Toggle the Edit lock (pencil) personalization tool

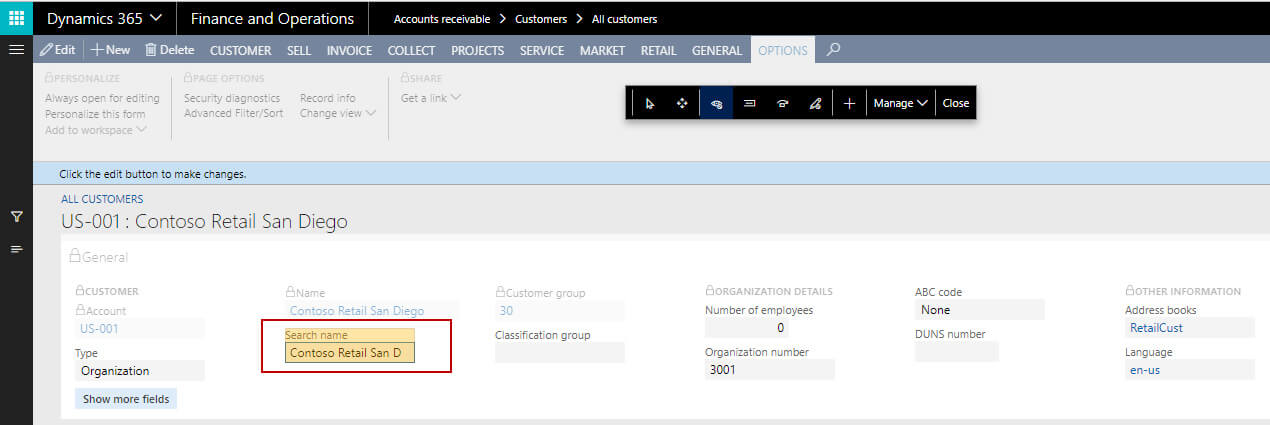point(815,103)
